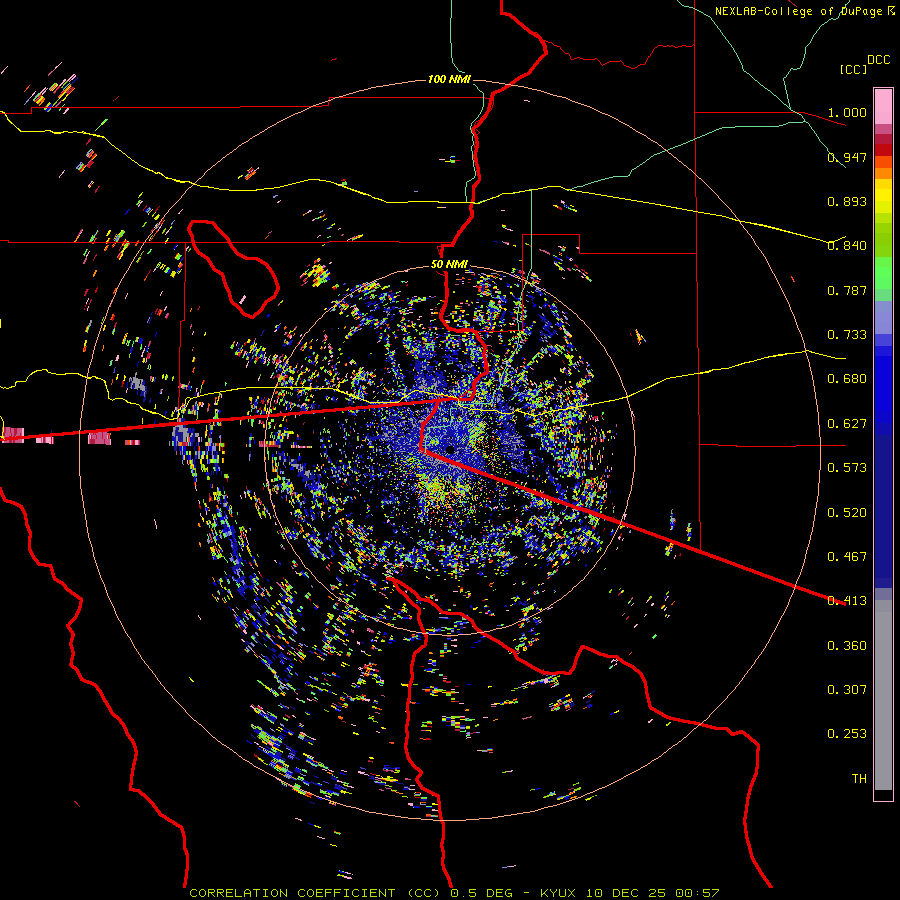Click the 1.000 value on the color scale
The width and height of the screenshot is (900, 900).
point(847,112)
